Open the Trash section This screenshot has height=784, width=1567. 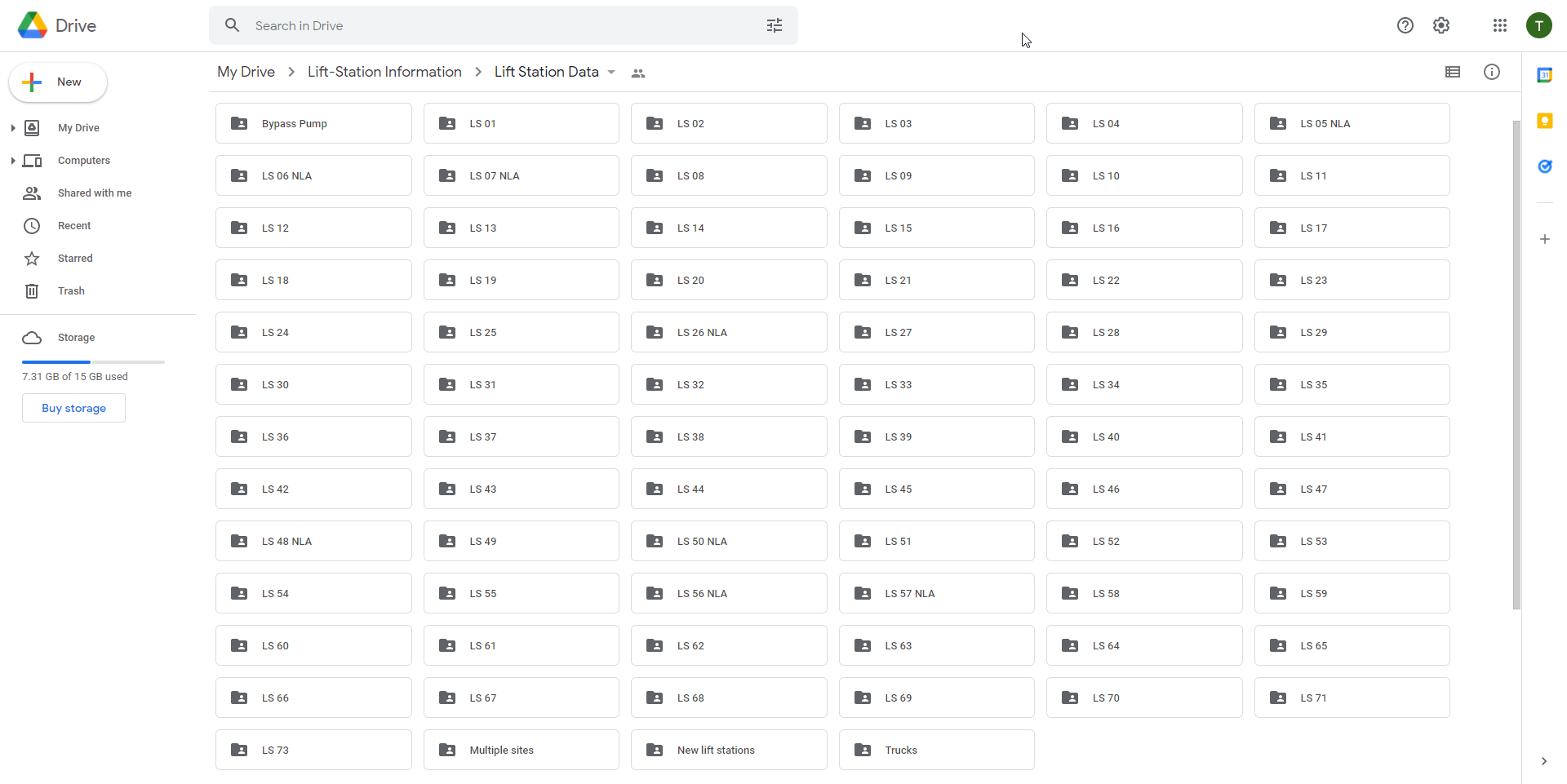[71, 291]
